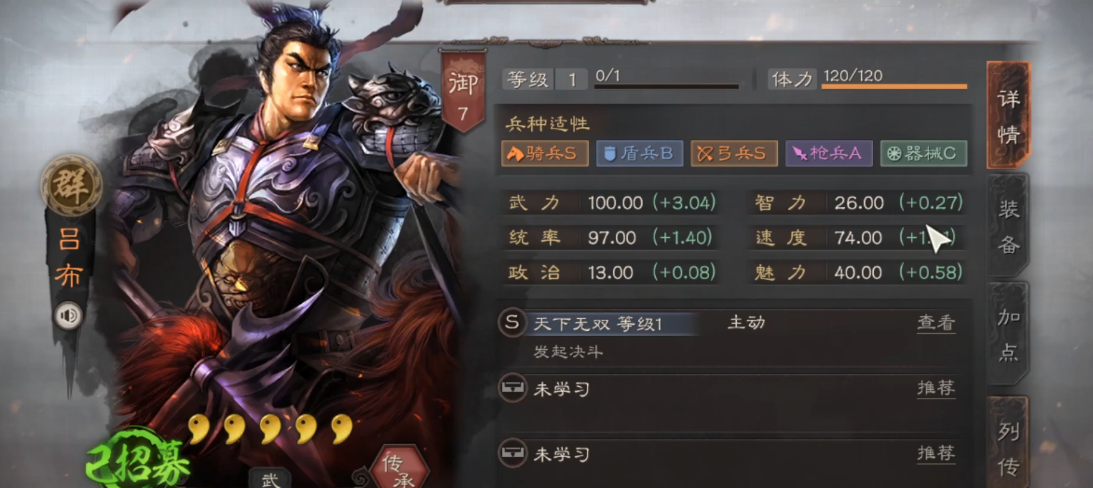This screenshot has height=488, width=1093.
Task: Select the 器械C troop aptitude tag
Action: (x=924, y=154)
